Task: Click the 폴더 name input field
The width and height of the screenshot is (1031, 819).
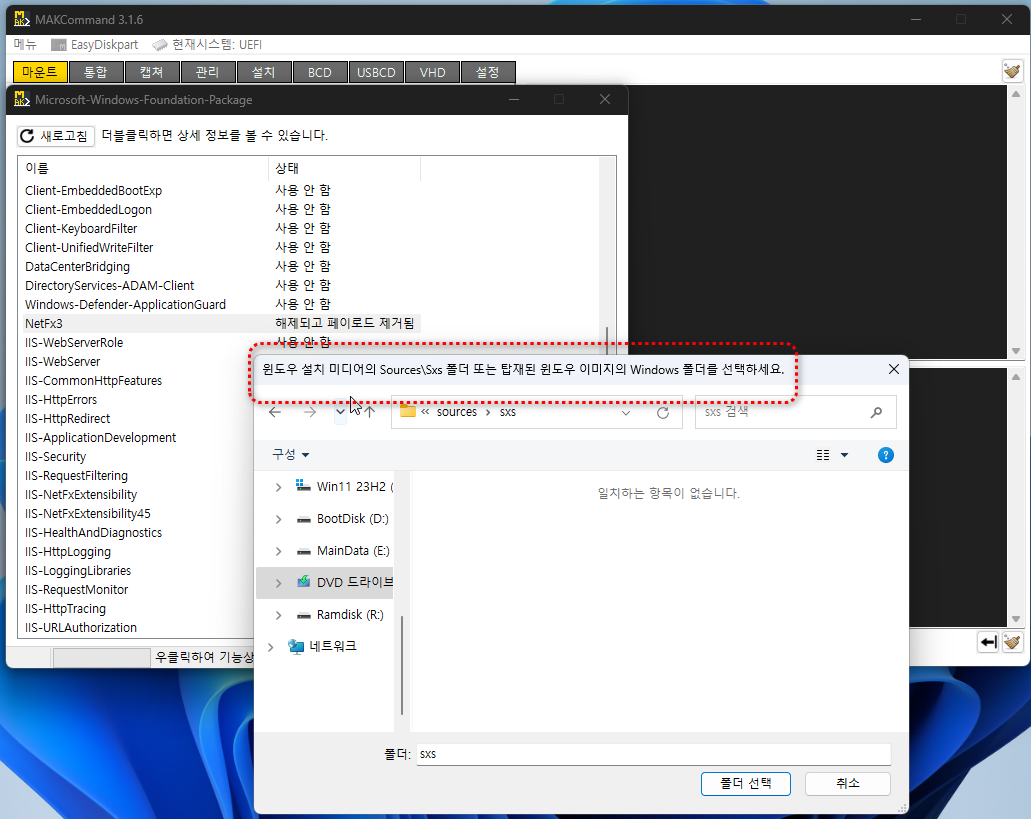Action: pyautogui.click(x=654, y=754)
